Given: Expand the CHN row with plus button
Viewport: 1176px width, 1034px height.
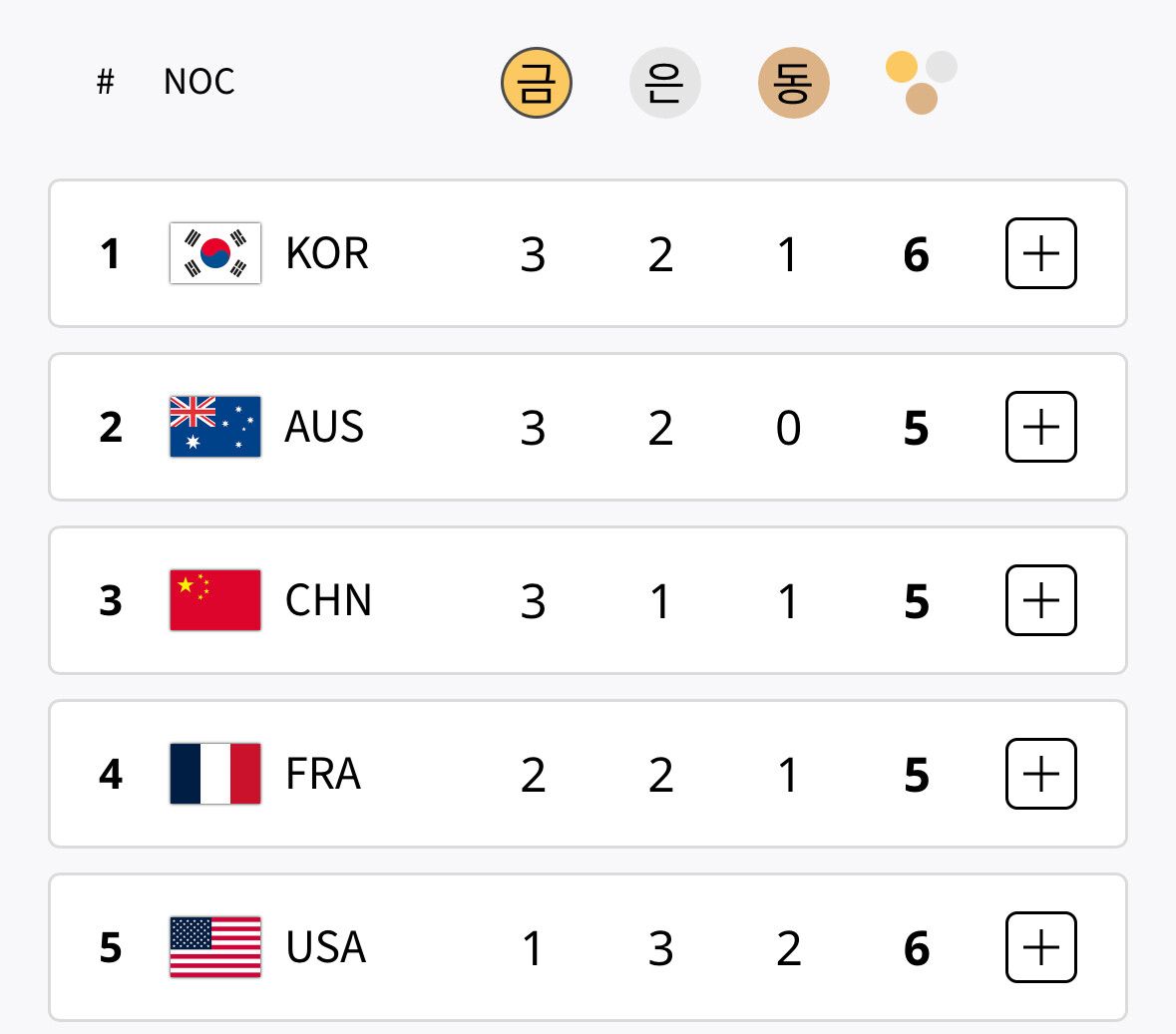Looking at the screenshot, I should point(1040,600).
